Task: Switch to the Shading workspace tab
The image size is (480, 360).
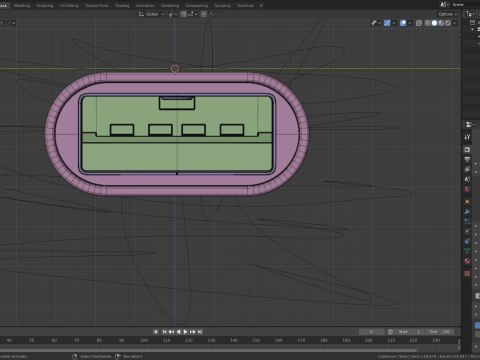Action: [122, 5]
